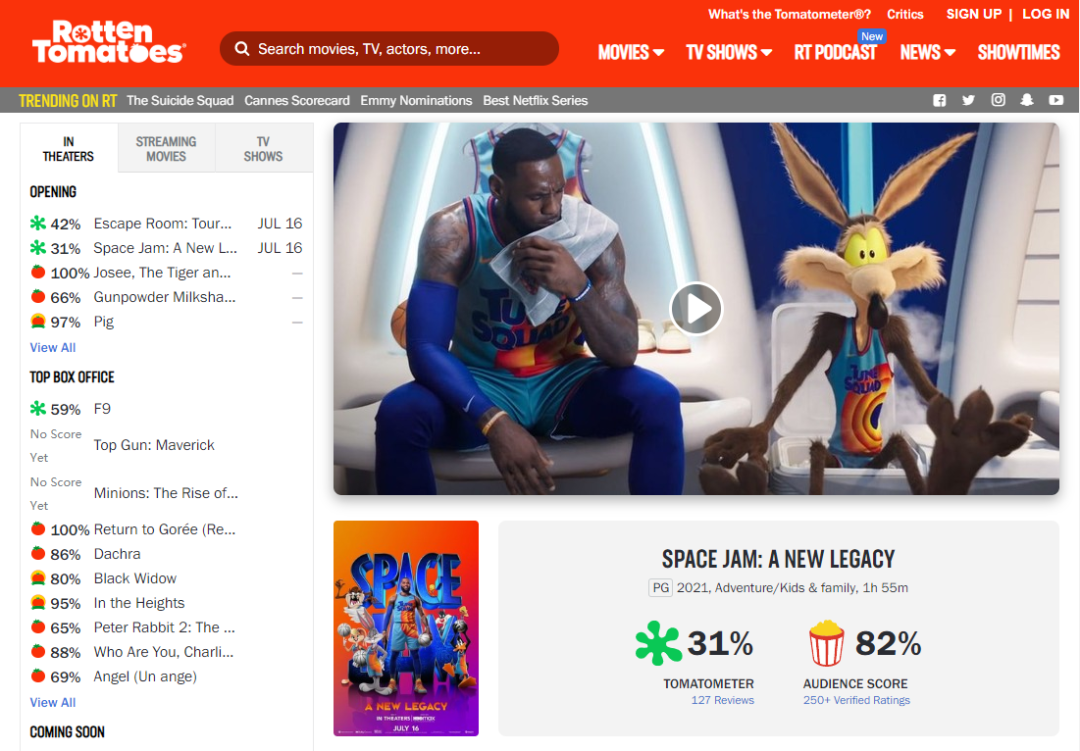Open the Space Jam poster thumbnail
The height and width of the screenshot is (751, 1080).
[x=406, y=628]
